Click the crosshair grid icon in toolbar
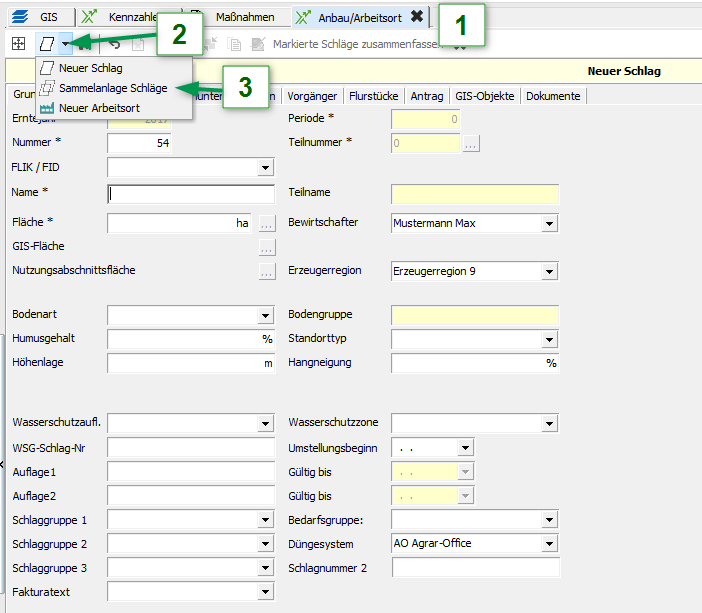 click(18, 44)
